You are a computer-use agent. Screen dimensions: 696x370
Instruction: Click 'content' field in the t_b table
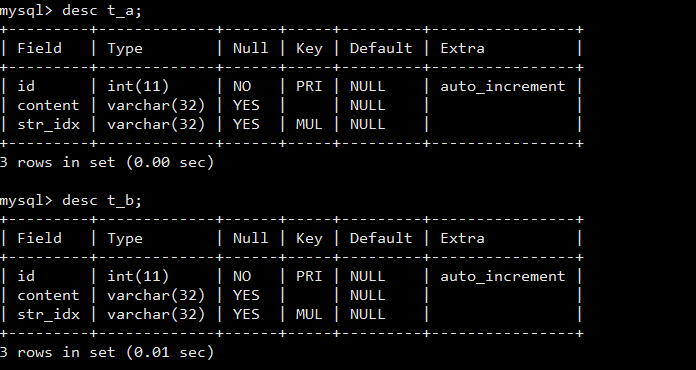pos(48,295)
